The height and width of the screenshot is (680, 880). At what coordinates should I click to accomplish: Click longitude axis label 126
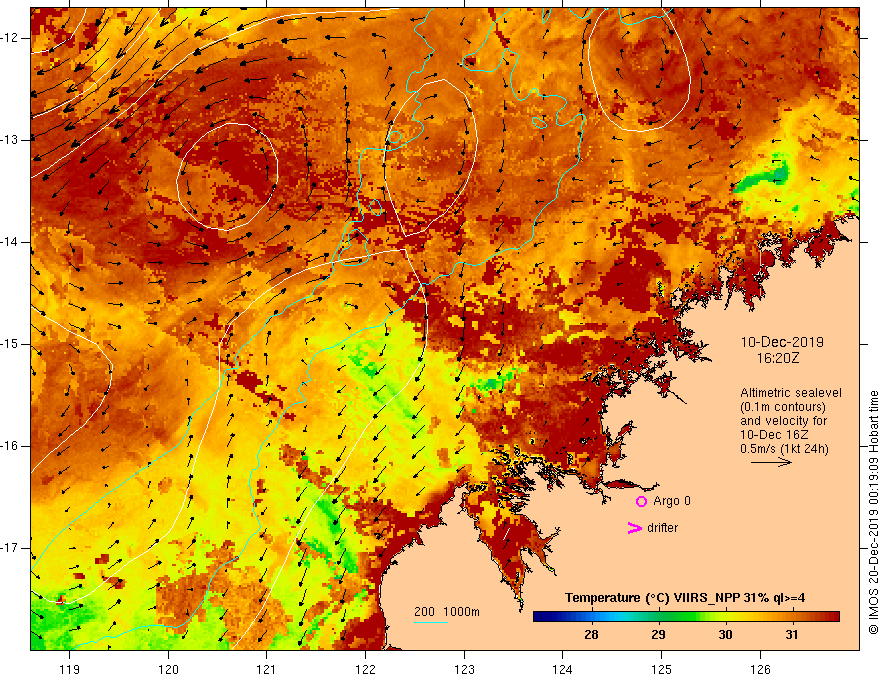pyautogui.click(x=760, y=669)
